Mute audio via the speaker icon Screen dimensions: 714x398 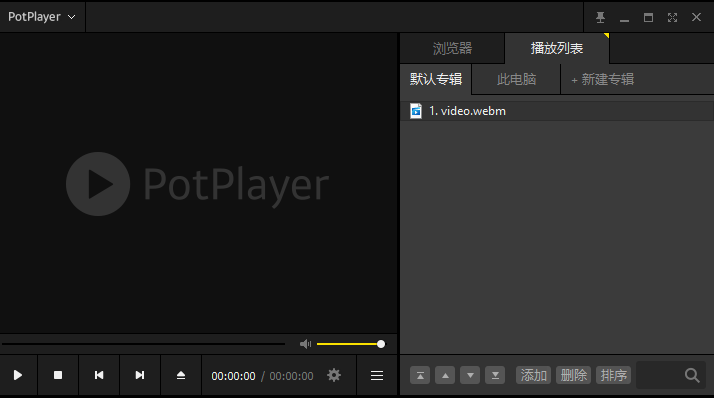pos(306,344)
